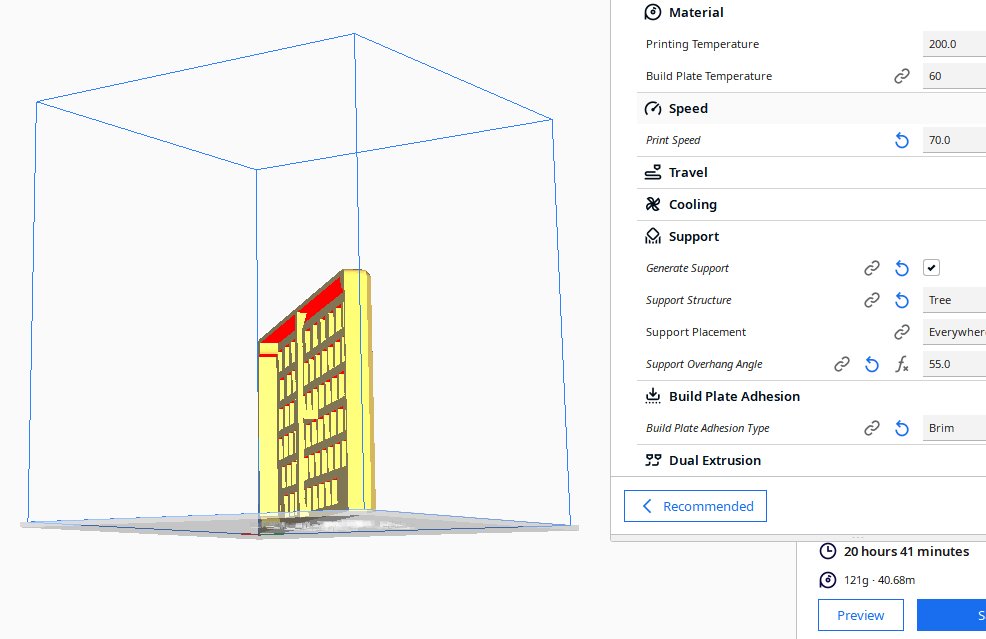Viewport: 986px width, 639px height.
Task: Click the Printing Temperature input field
Action: point(954,44)
